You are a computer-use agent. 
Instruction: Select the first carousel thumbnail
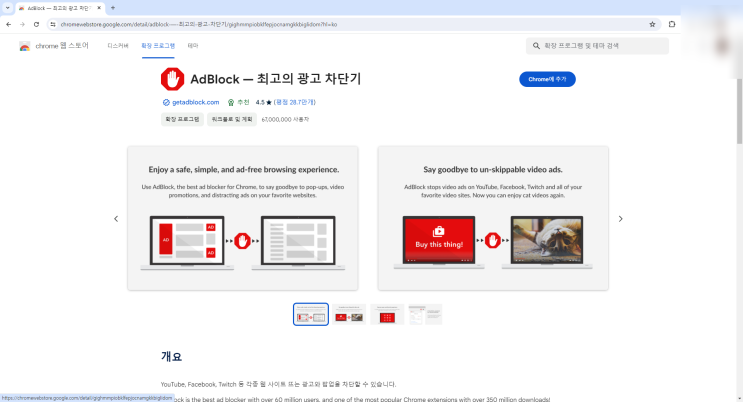(x=311, y=314)
